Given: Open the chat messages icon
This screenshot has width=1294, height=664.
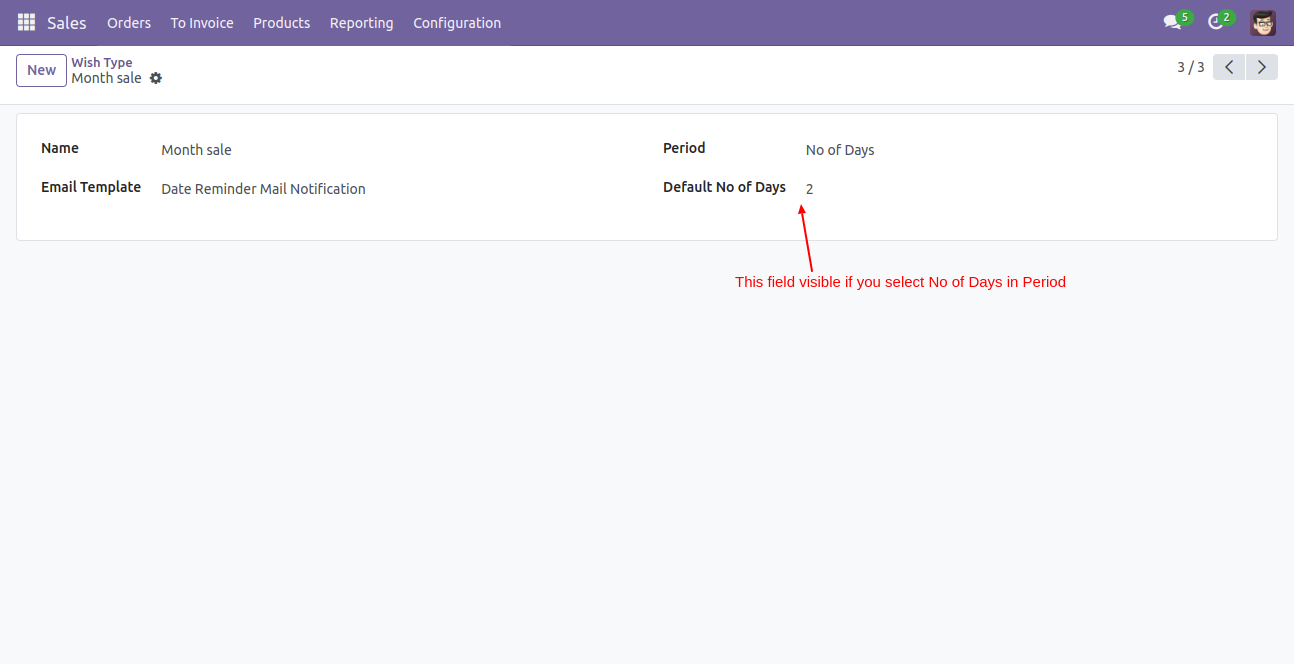Looking at the screenshot, I should [x=1171, y=22].
